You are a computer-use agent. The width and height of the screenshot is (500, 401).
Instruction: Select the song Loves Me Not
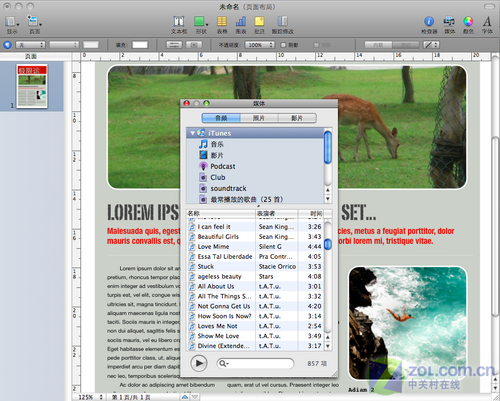point(255,326)
